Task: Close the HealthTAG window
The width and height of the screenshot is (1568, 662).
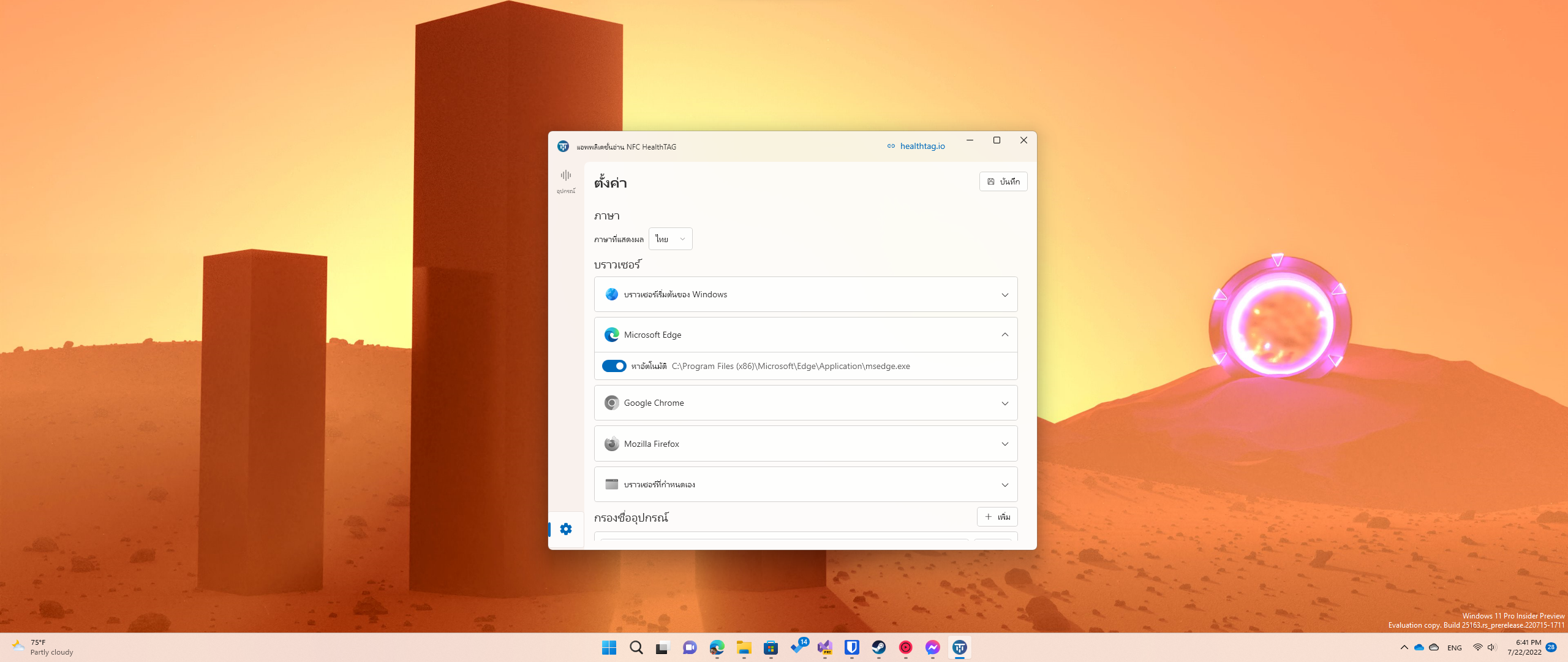Action: 1023,140
